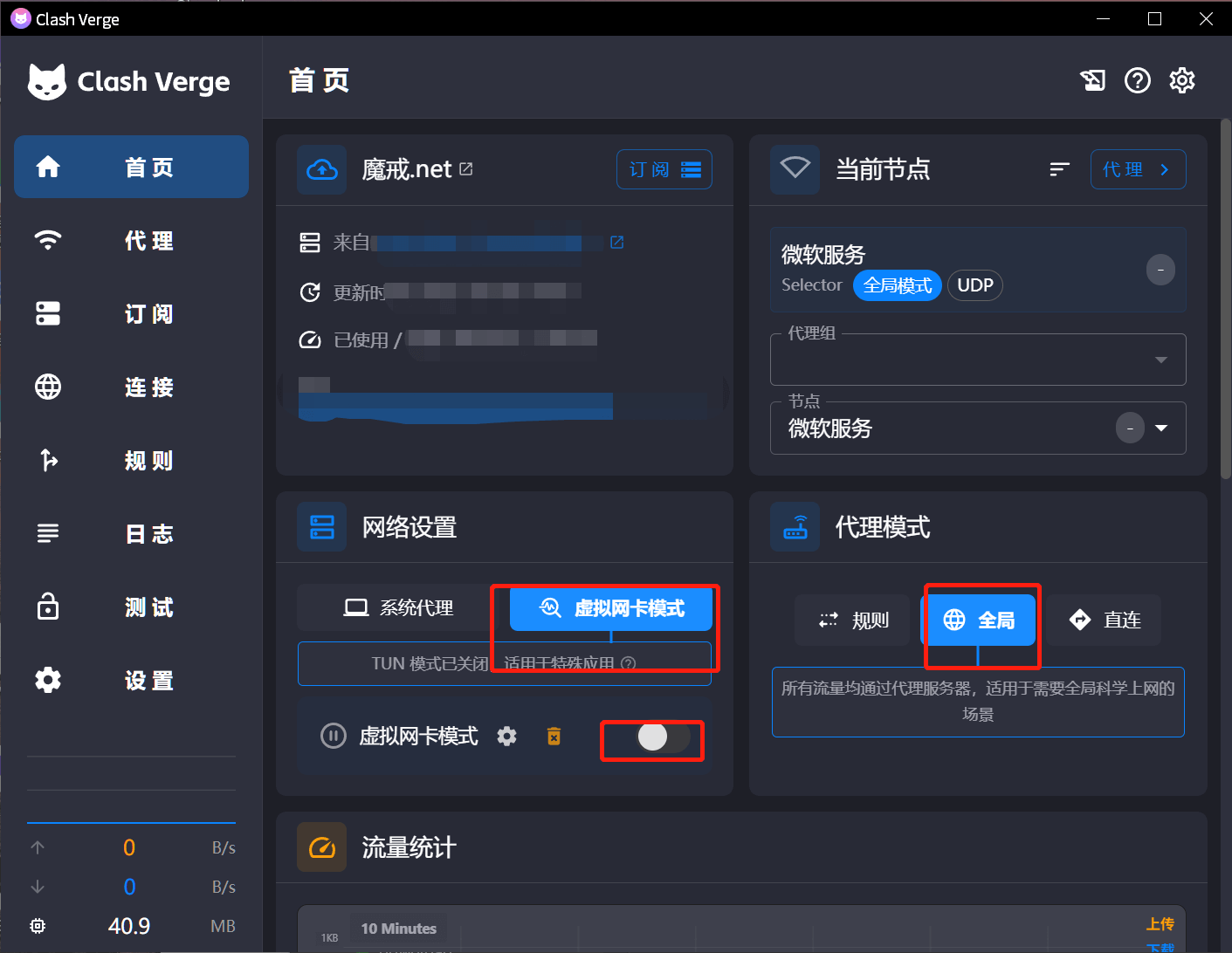Click the vertical scrollbar of the main panel

1226,298
